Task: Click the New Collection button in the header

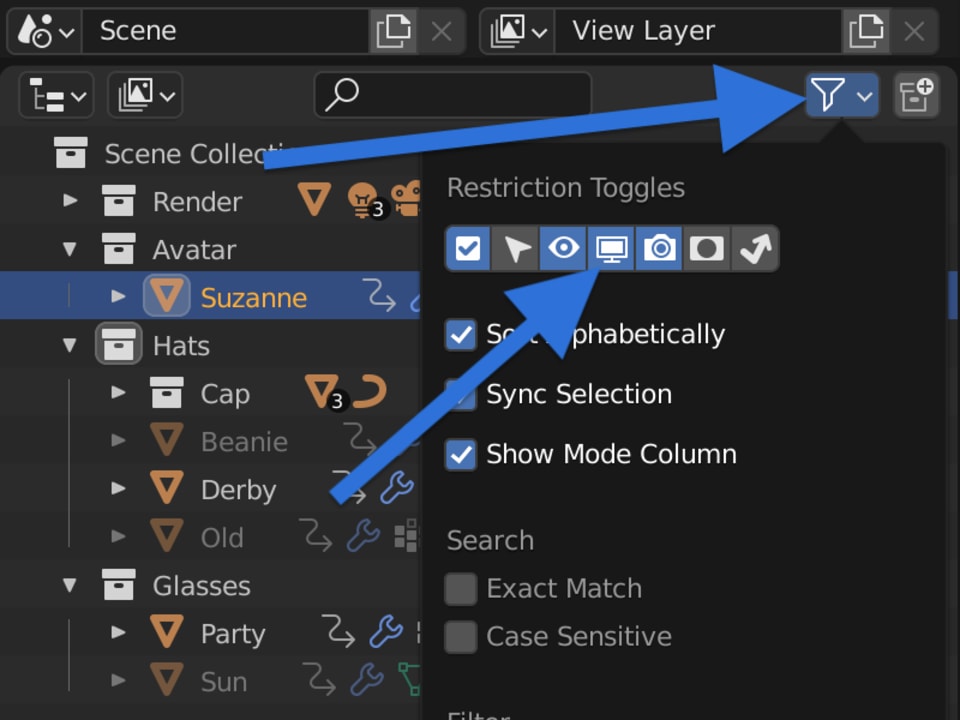Action: tap(916, 95)
